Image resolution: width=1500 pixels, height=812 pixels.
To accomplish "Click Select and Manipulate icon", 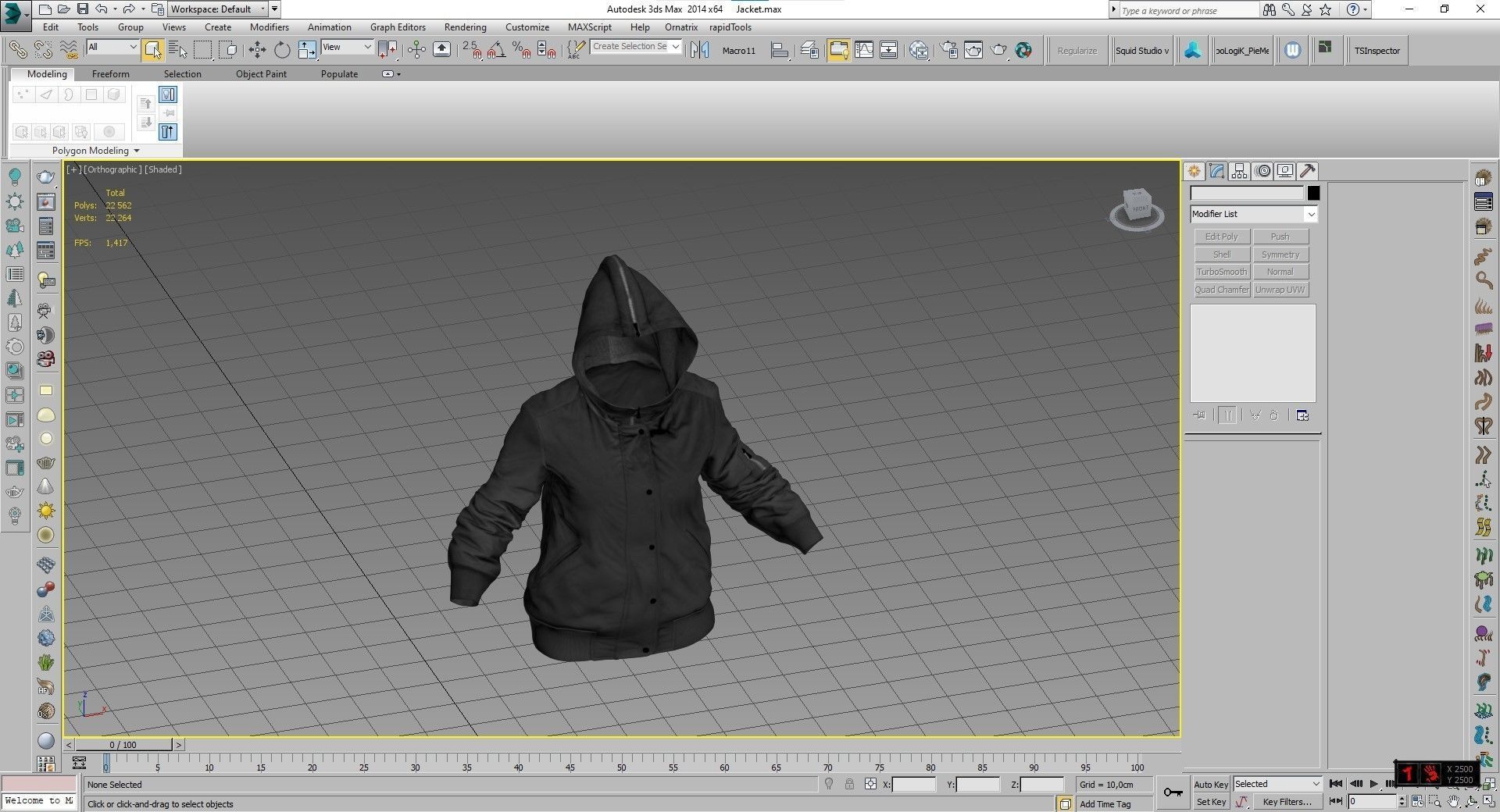I will pyautogui.click(x=416, y=50).
